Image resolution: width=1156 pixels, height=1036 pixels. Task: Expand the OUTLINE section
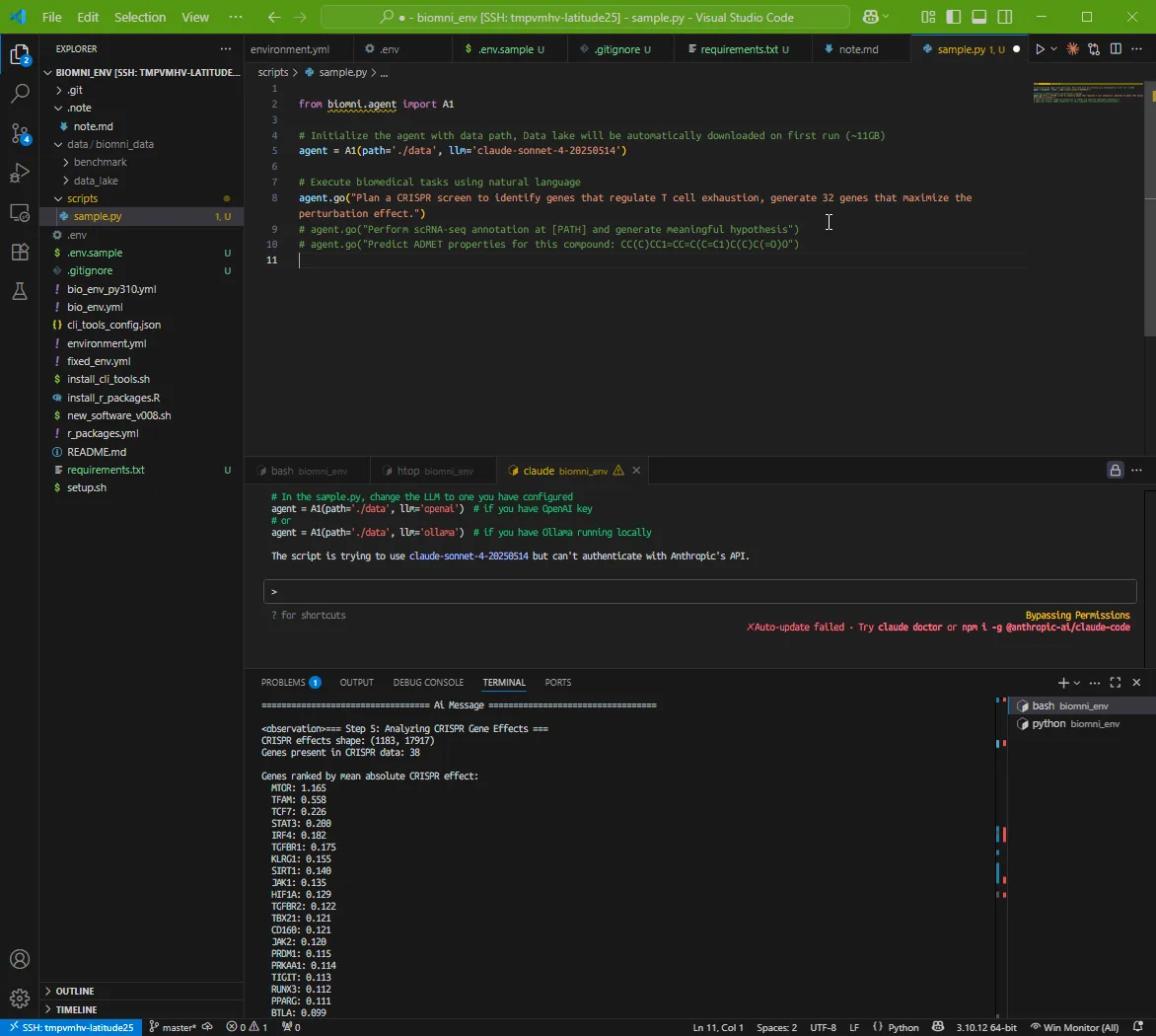75,991
